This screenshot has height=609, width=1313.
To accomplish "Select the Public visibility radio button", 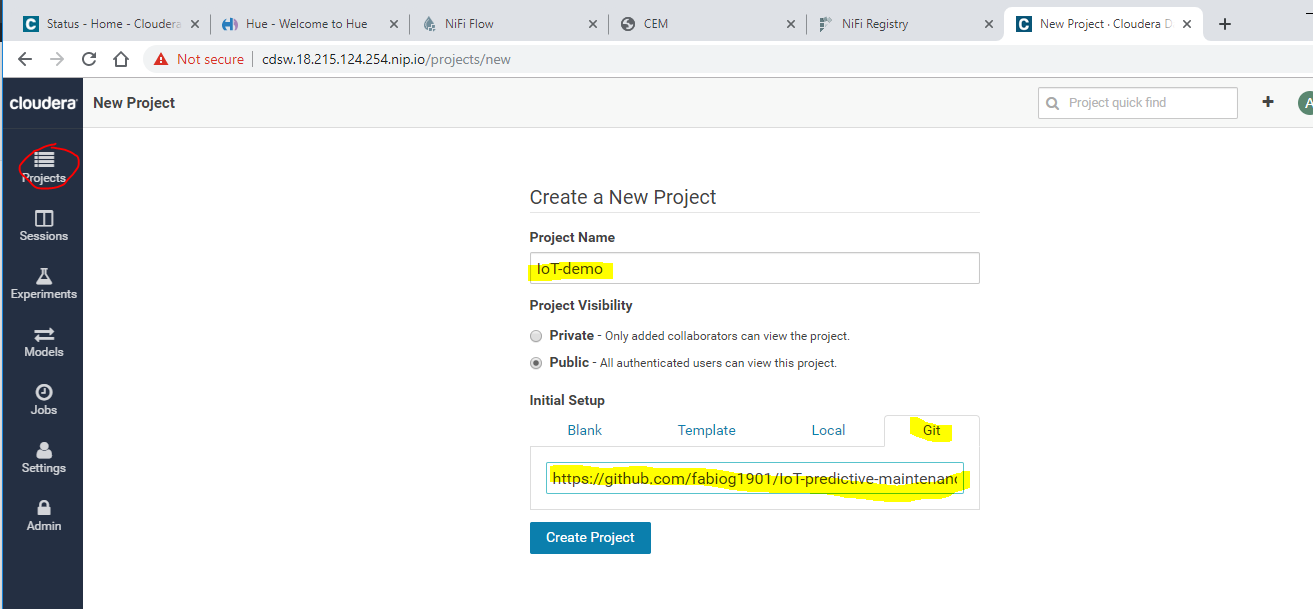I will point(536,363).
